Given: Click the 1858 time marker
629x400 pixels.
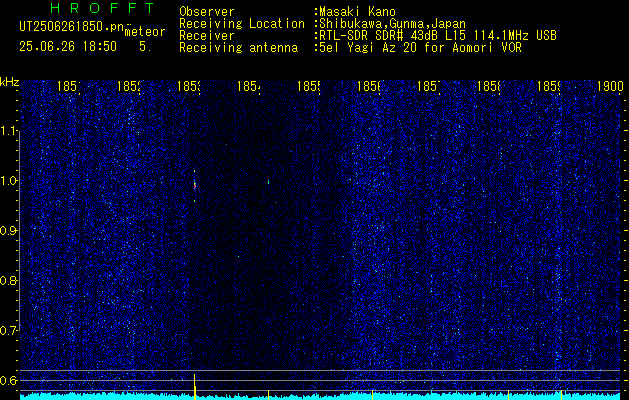Looking at the screenshot, I should pos(489,86).
